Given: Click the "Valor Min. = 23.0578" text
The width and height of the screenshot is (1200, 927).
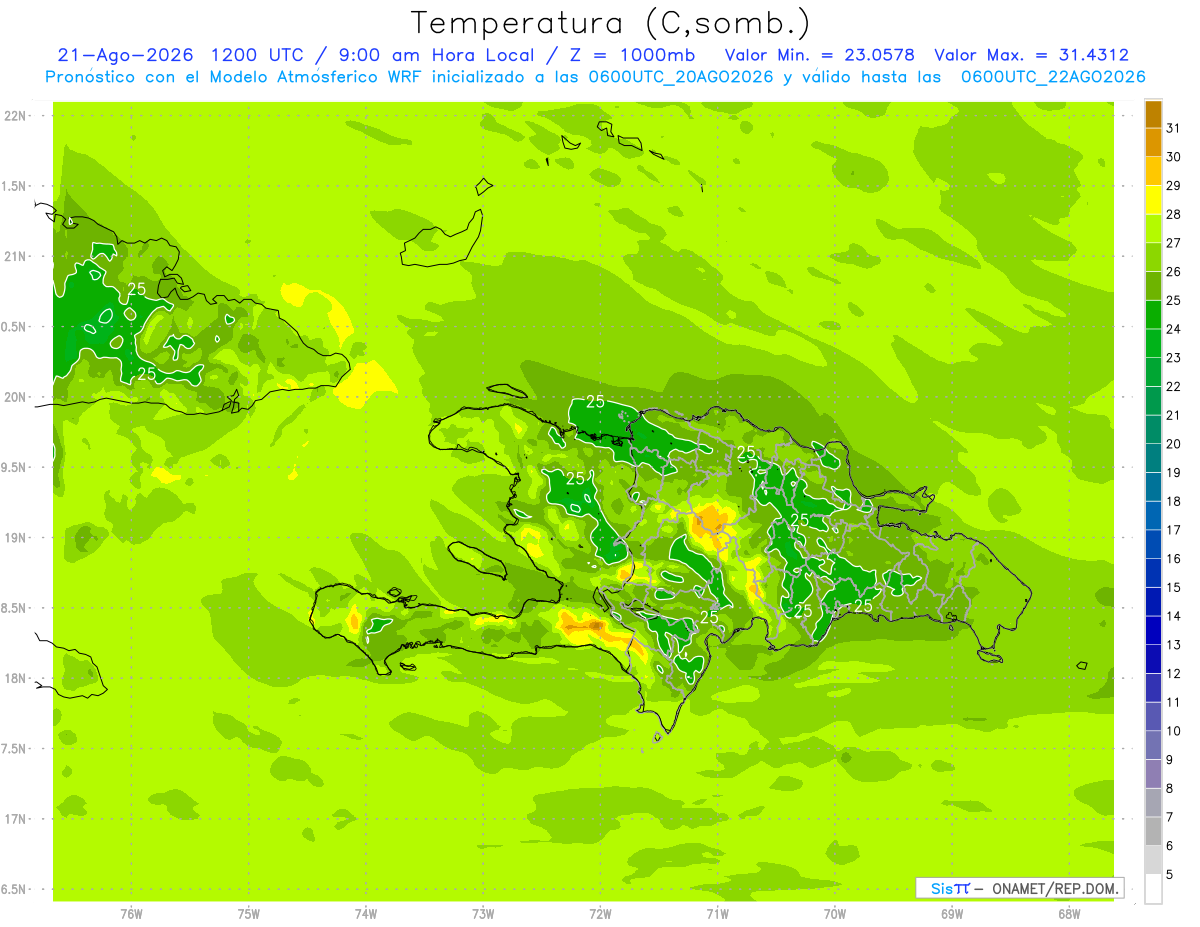Looking at the screenshot, I should click(x=819, y=55).
